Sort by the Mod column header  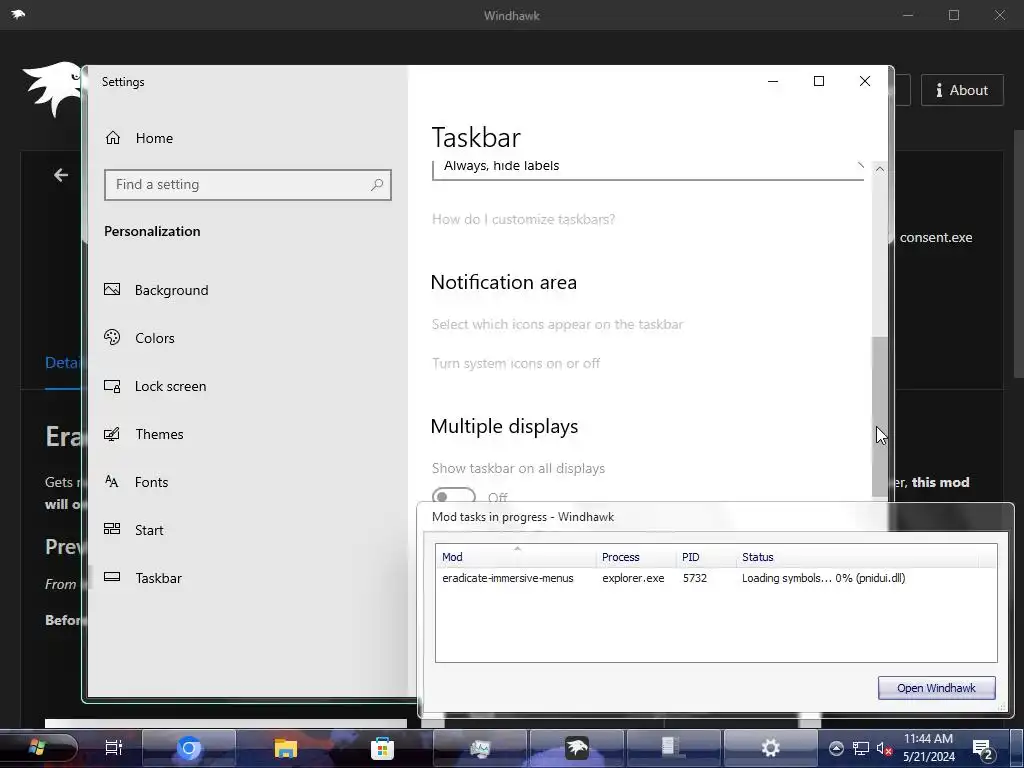pos(516,557)
